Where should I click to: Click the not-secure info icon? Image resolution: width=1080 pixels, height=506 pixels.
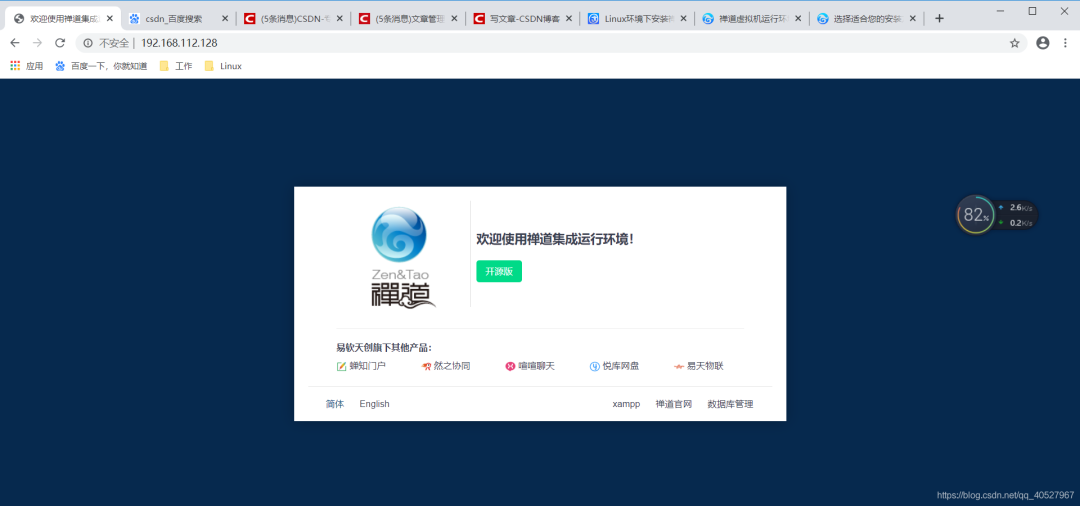[88, 43]
